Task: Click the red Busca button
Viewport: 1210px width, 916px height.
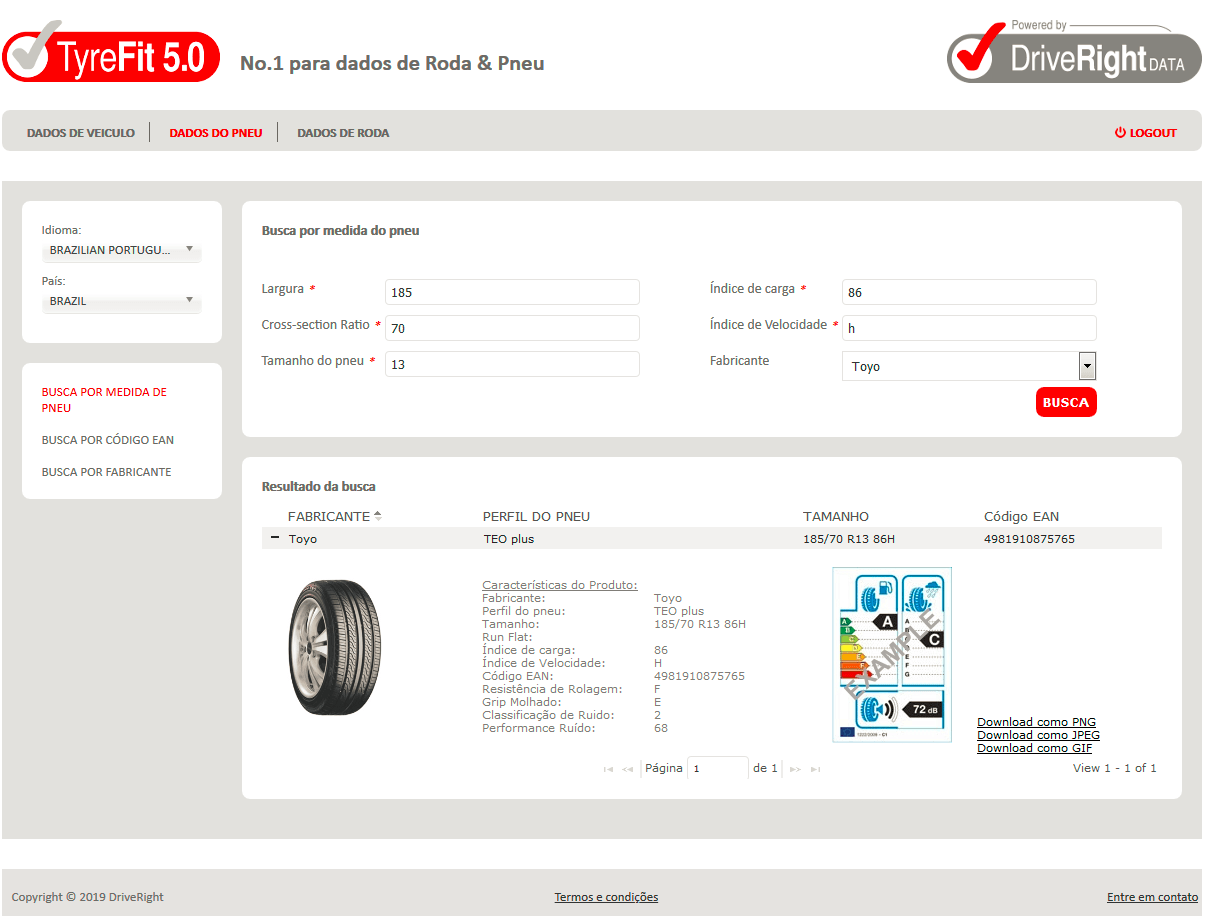Action: tap(1066, 402)
